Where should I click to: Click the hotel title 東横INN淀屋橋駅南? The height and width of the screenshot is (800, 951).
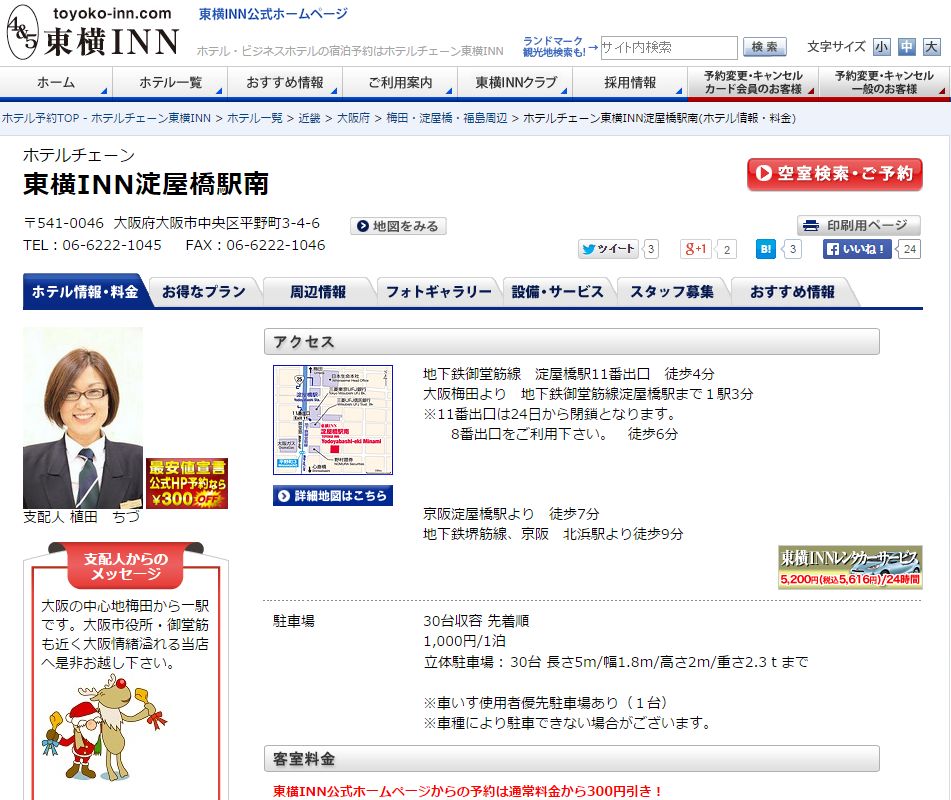pyautogui.click(x=146, y=184)
